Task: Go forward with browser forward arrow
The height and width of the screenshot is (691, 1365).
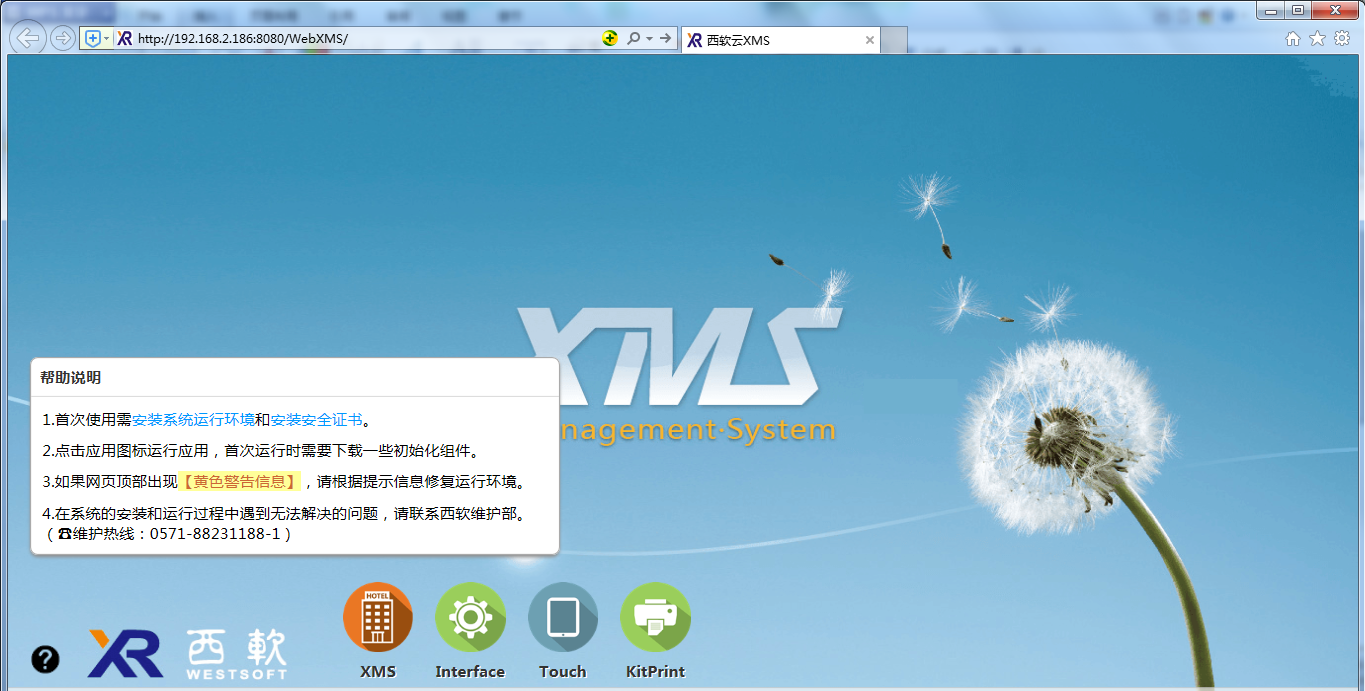Action: pyautogui.click(x=63, y=38)
